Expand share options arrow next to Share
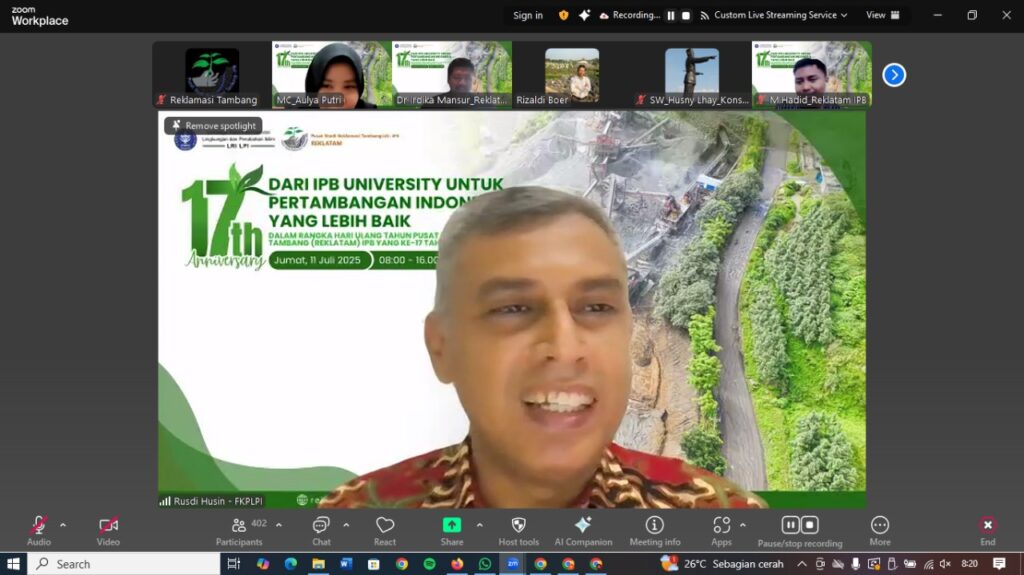The height and width of the screenshot is (575, 1024). (479, 525)
